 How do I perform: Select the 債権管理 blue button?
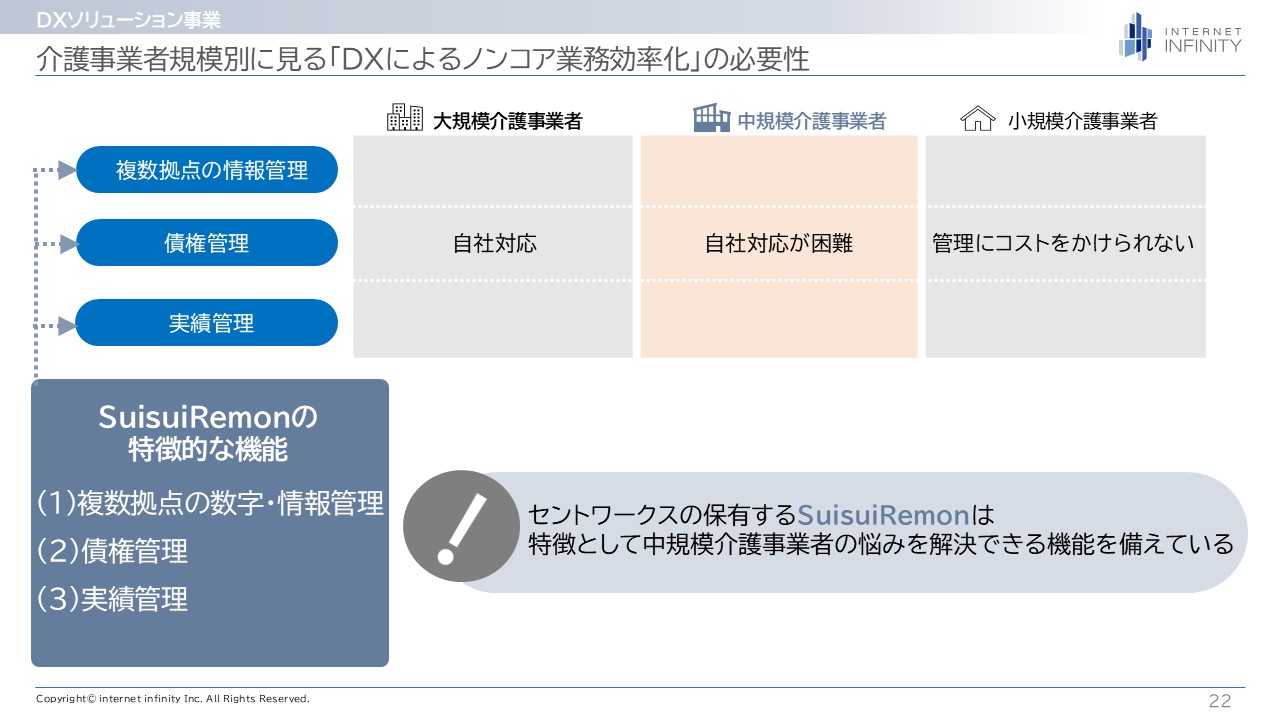click(207, 243)
